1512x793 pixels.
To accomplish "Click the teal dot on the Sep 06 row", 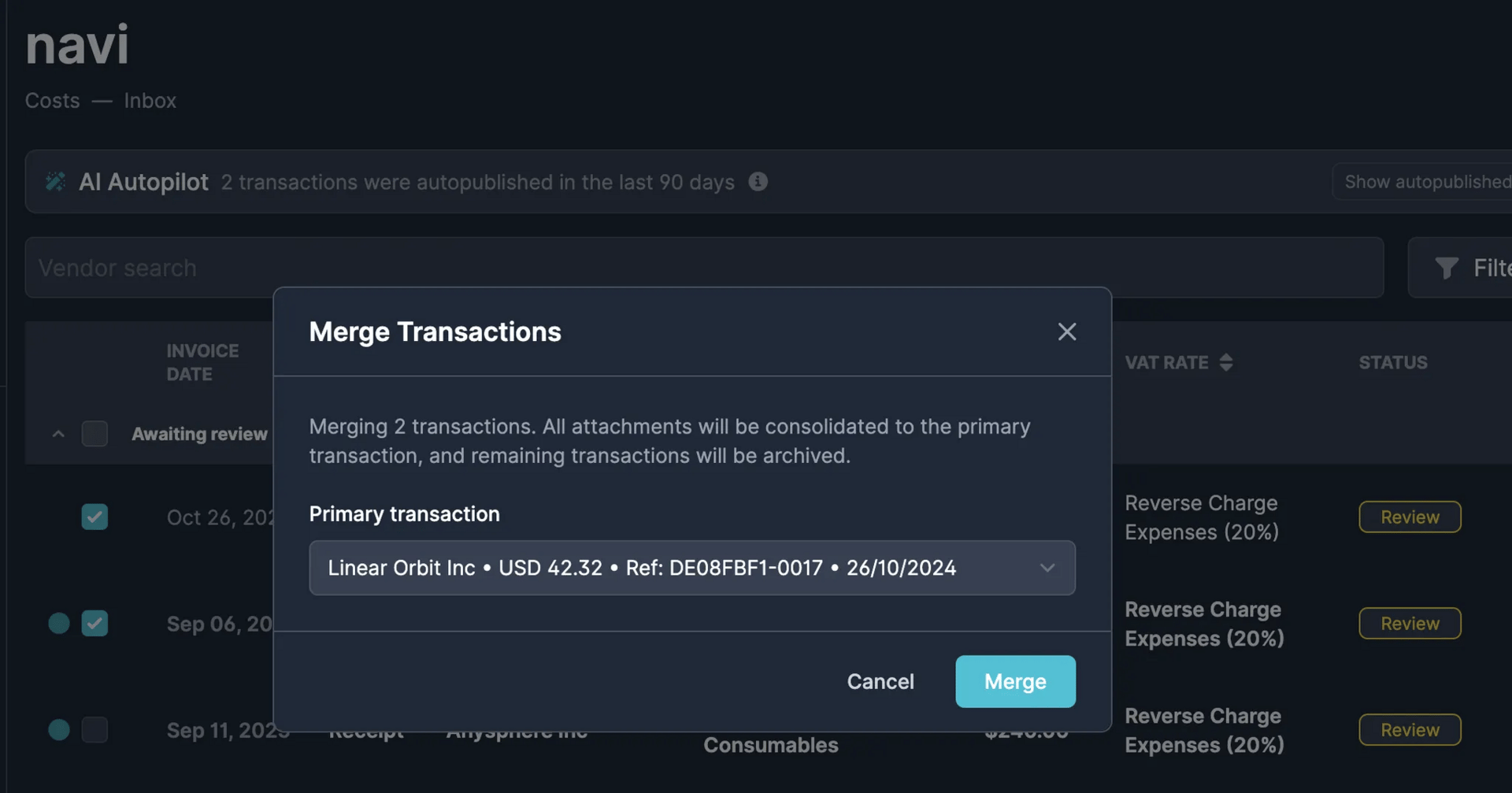I will pos(59,624).
